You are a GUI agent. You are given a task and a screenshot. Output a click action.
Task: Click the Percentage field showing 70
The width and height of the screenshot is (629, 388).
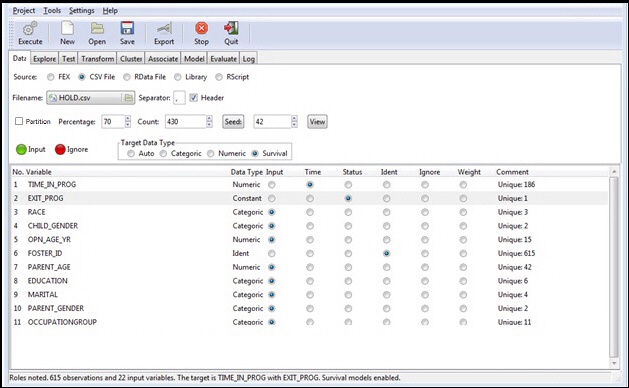(x=112, y=122)
